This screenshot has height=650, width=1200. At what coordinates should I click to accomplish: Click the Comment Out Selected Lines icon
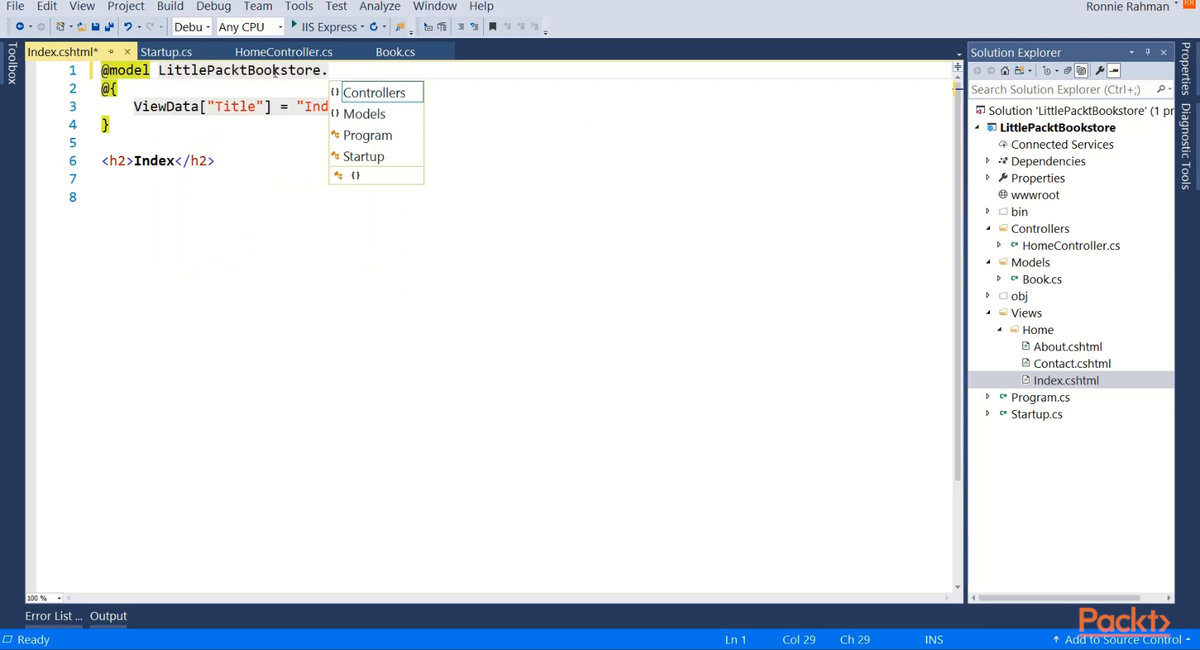pyautogui.click(x=460, y=26)
